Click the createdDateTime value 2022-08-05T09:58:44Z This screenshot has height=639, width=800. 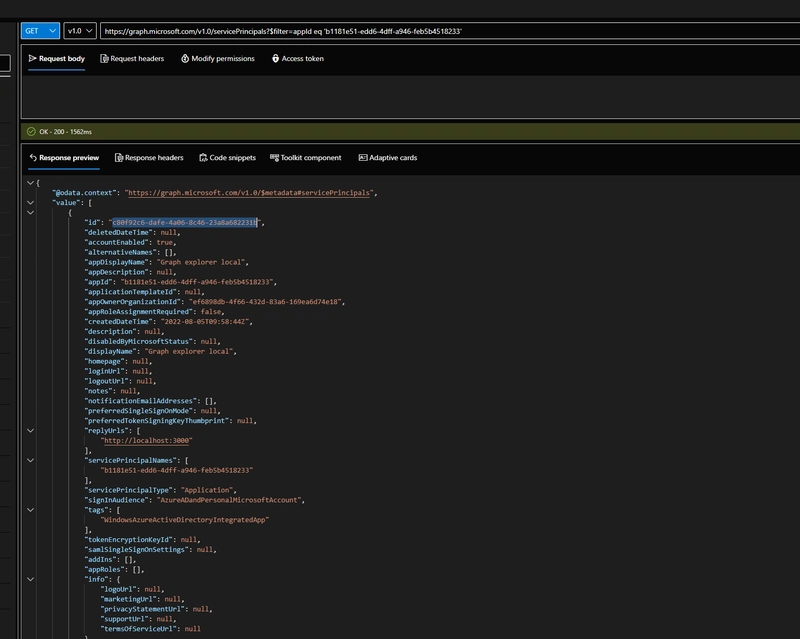coord(206,322)
